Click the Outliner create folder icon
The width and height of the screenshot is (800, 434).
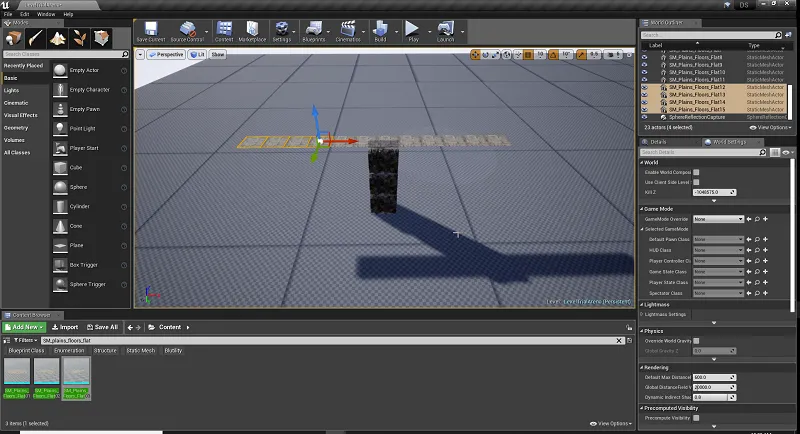tap(788, 35)
